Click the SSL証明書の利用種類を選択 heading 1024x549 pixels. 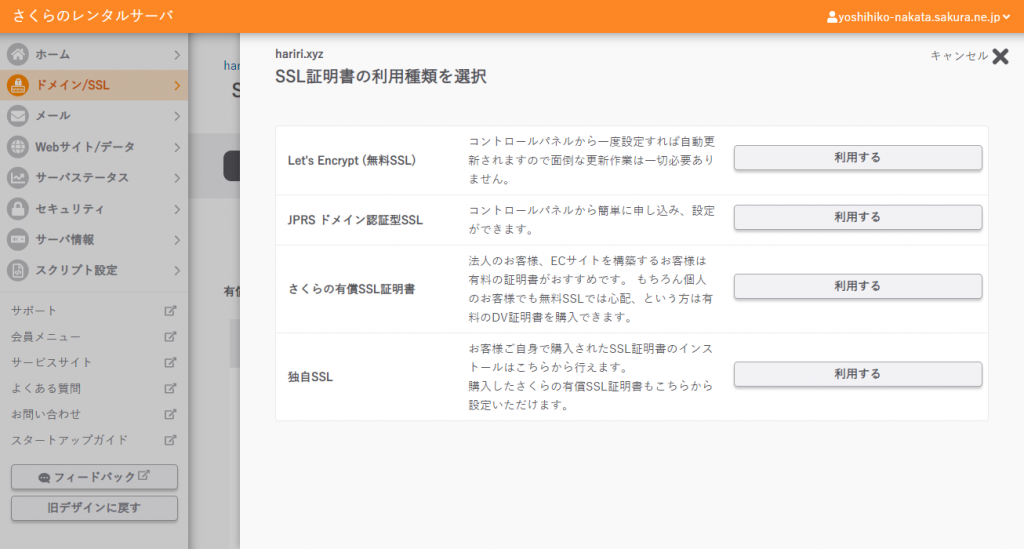pyautogui.click(x=381, y=76)
